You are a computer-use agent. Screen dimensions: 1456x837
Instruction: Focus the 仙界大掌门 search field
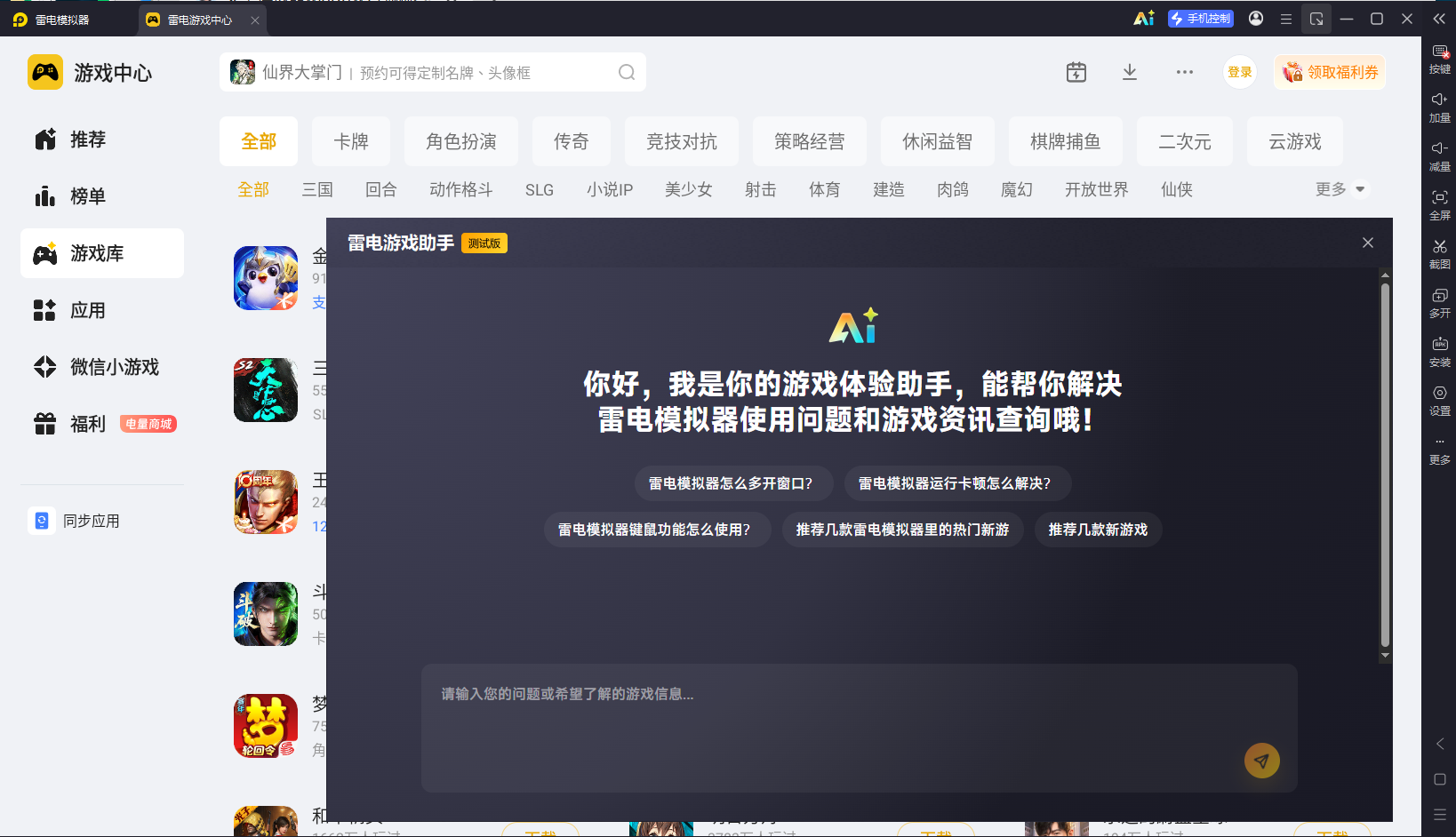coord(433,72)
